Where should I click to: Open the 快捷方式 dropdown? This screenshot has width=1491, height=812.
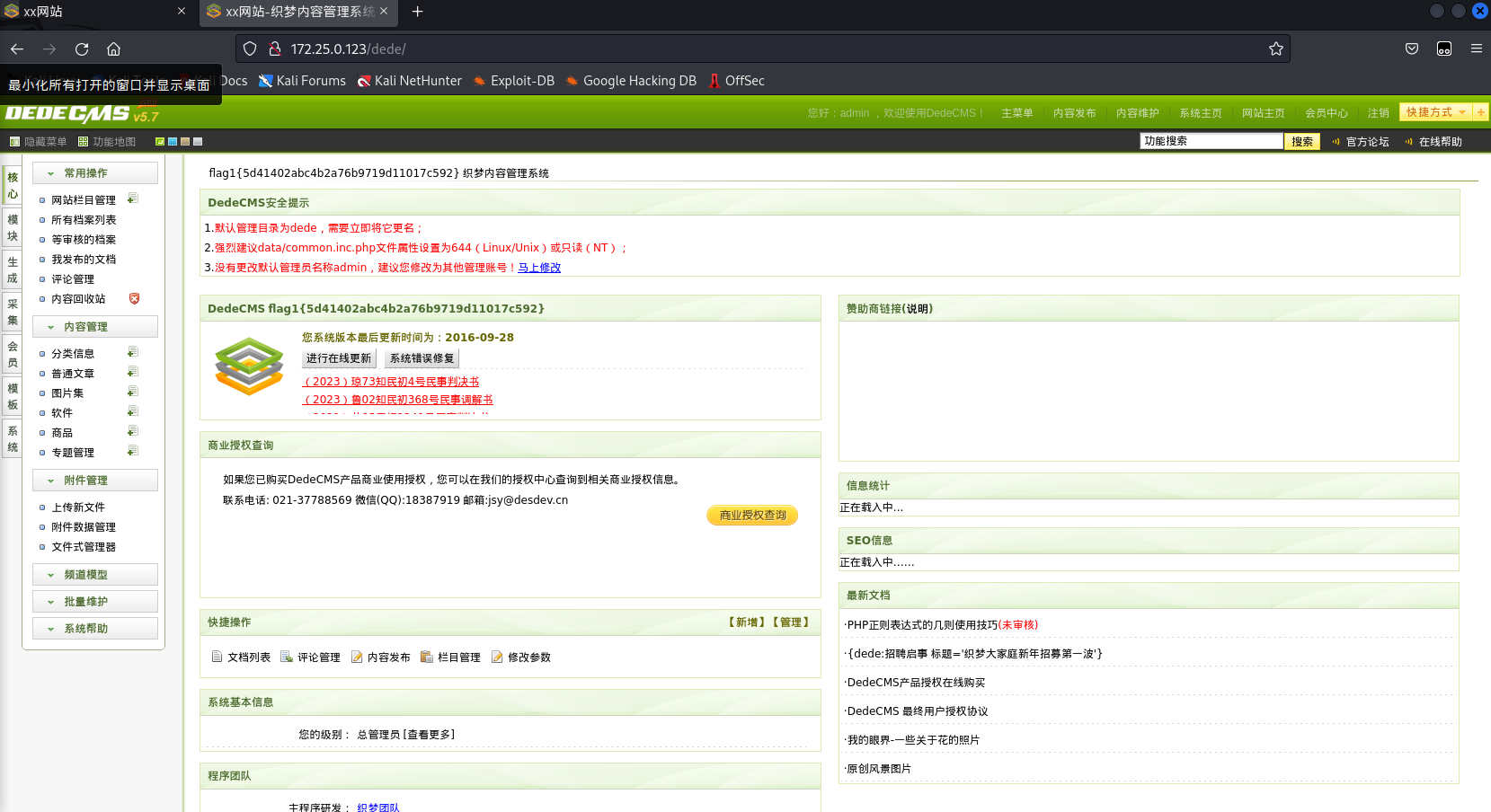click(1436, 112)
